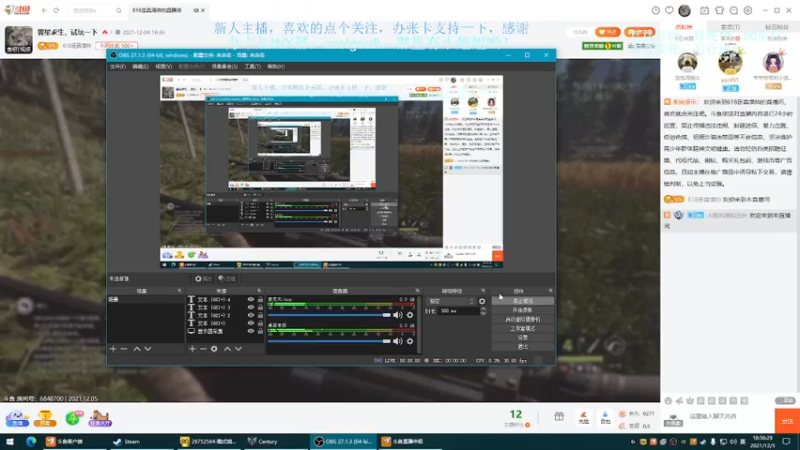Click the orange follow button
Viewport: 800px width, 450px height.
(607, 32)
